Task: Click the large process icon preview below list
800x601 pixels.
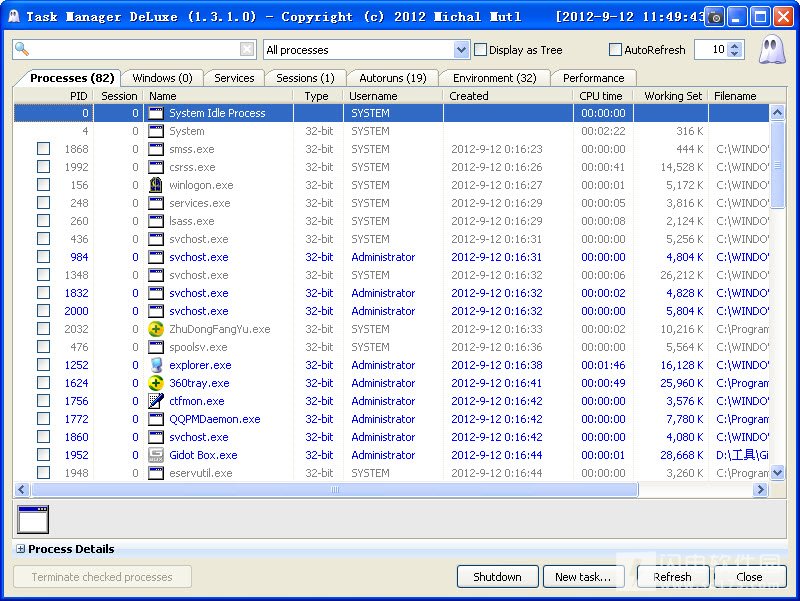Action: (33, 519)
